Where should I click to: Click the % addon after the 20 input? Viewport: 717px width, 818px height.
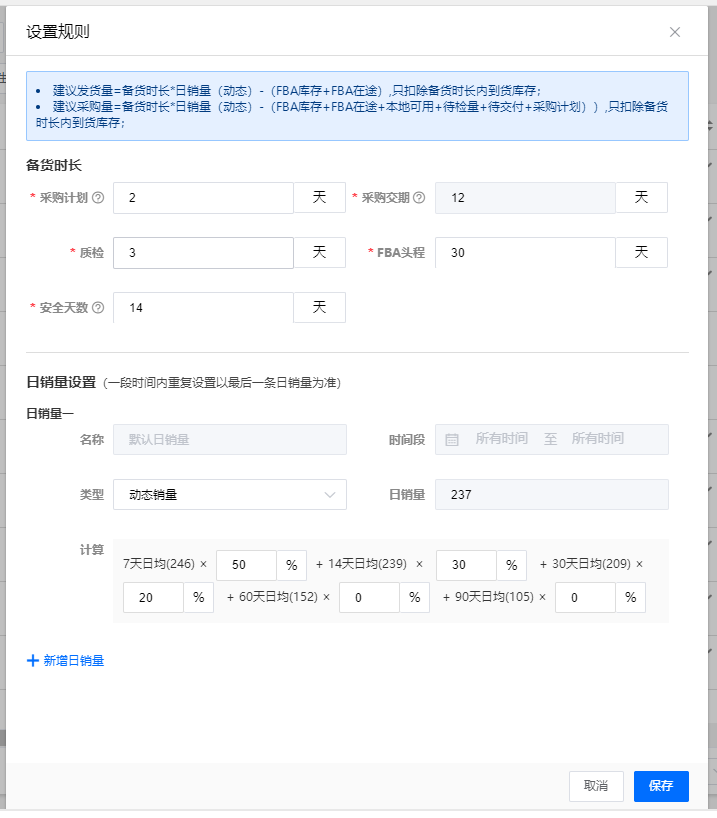click(199, 598)
